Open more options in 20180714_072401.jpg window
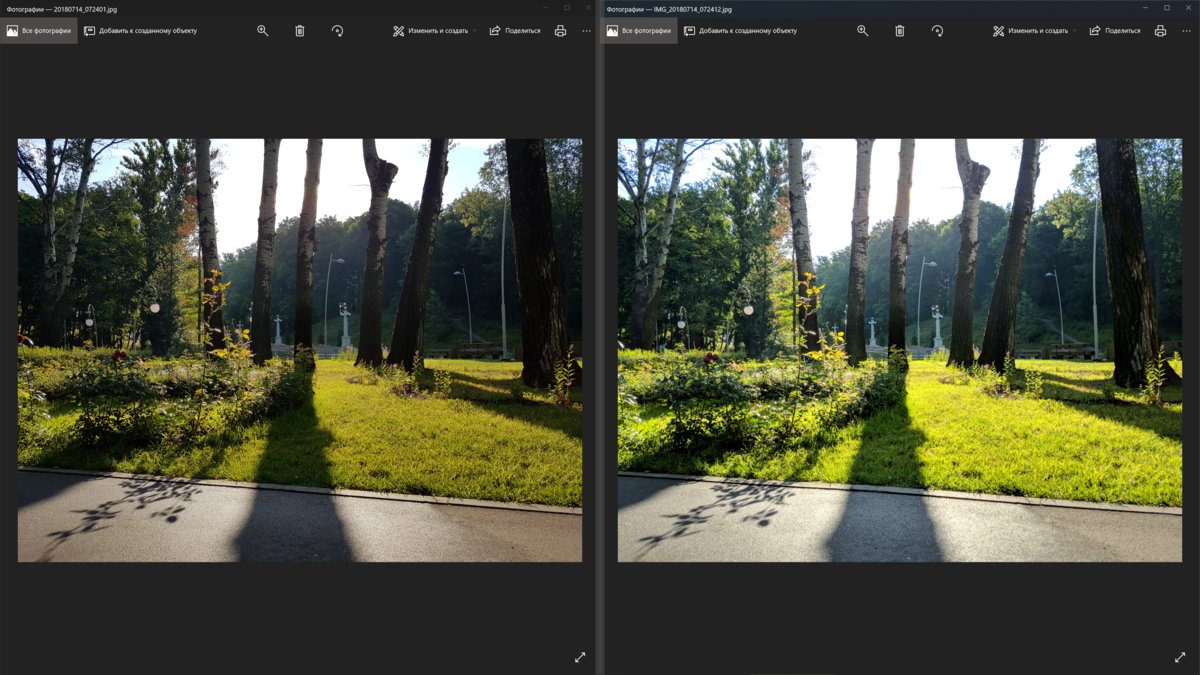Image resolution: width=1200 pixels, height=675 pixels. tap(586, 31)
